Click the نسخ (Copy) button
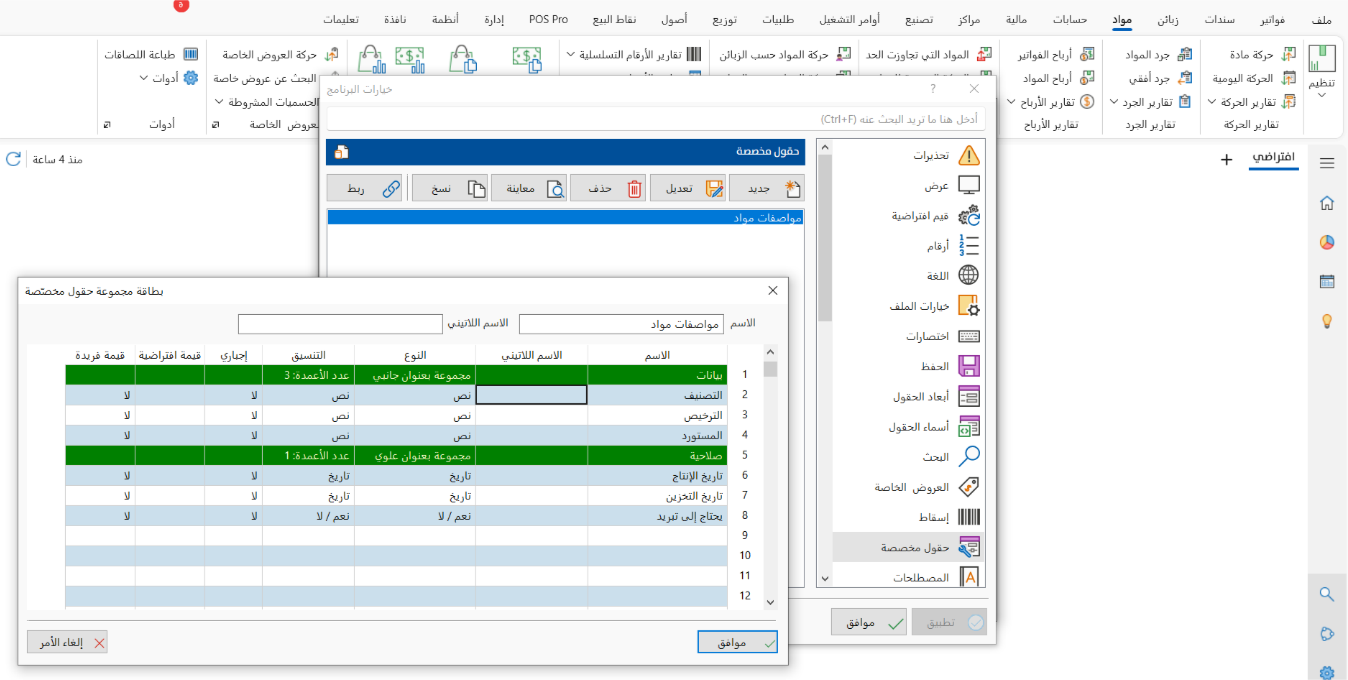The image size is (1348, 680). point(449,188)
